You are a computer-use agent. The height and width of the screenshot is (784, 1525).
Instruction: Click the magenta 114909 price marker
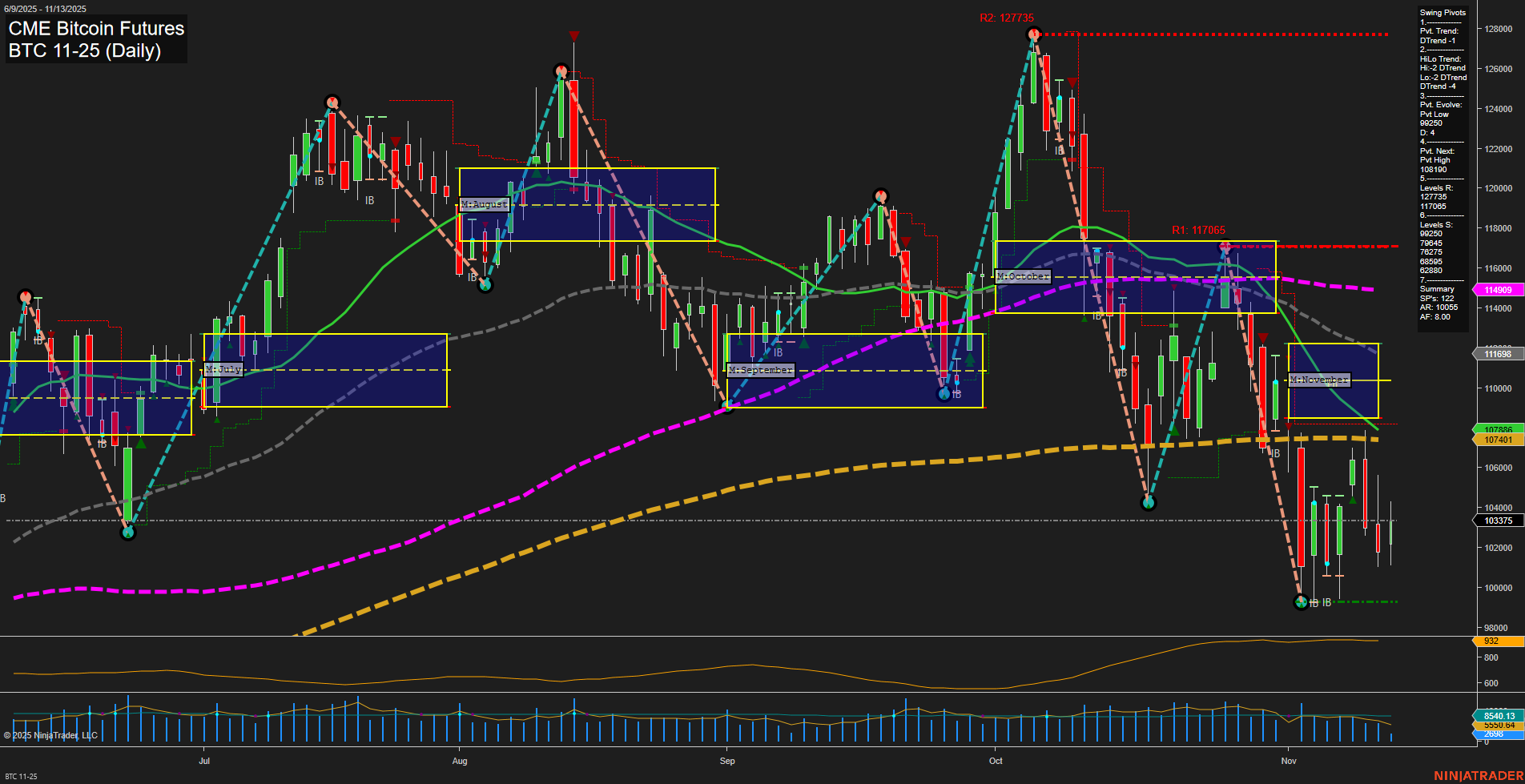click(x=1497, y=290)
